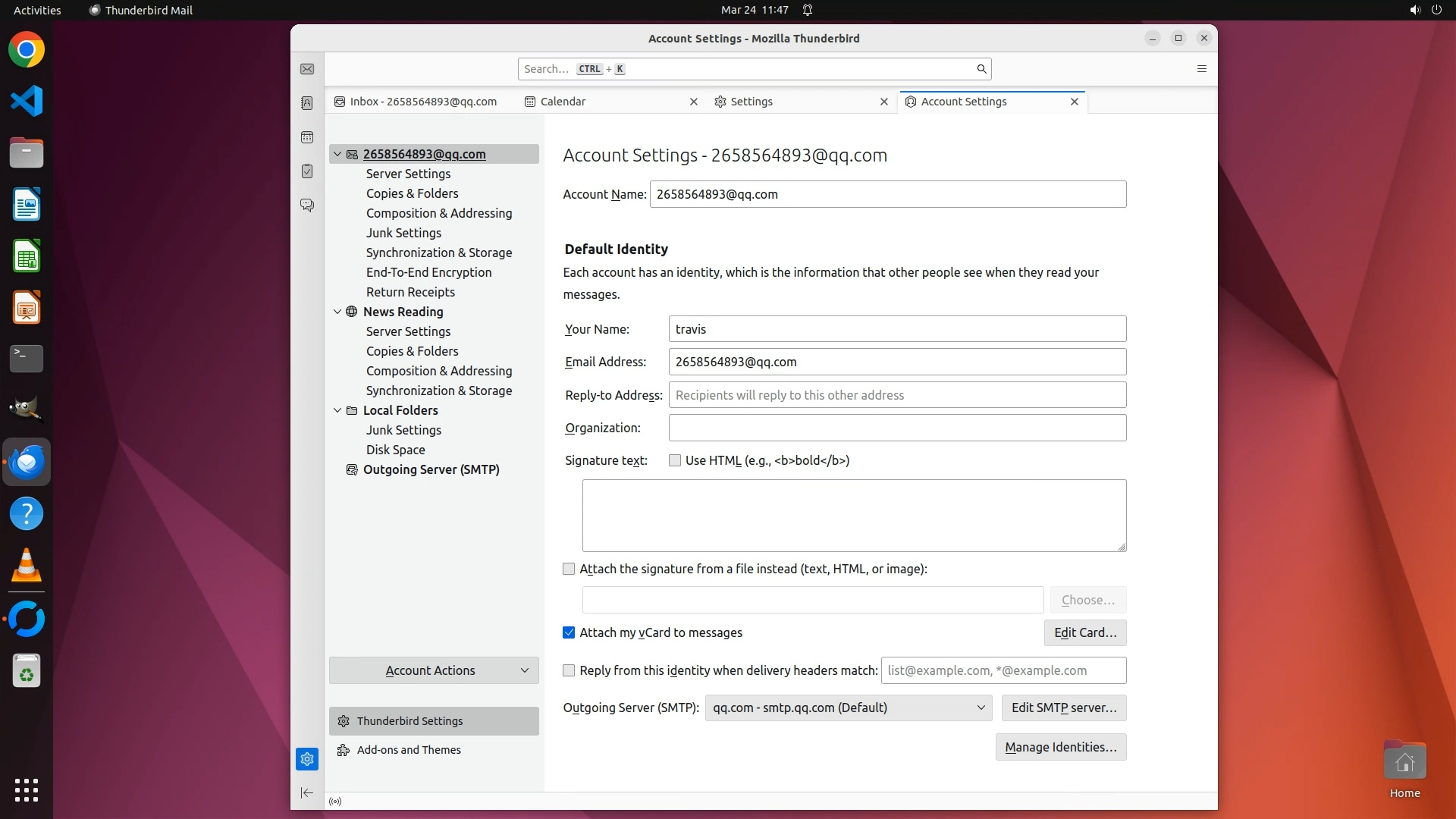The width and height of the screenshot is (1456, 819).
Task: Enable Use HTML for signature
Action: click(x=675, y=460)
